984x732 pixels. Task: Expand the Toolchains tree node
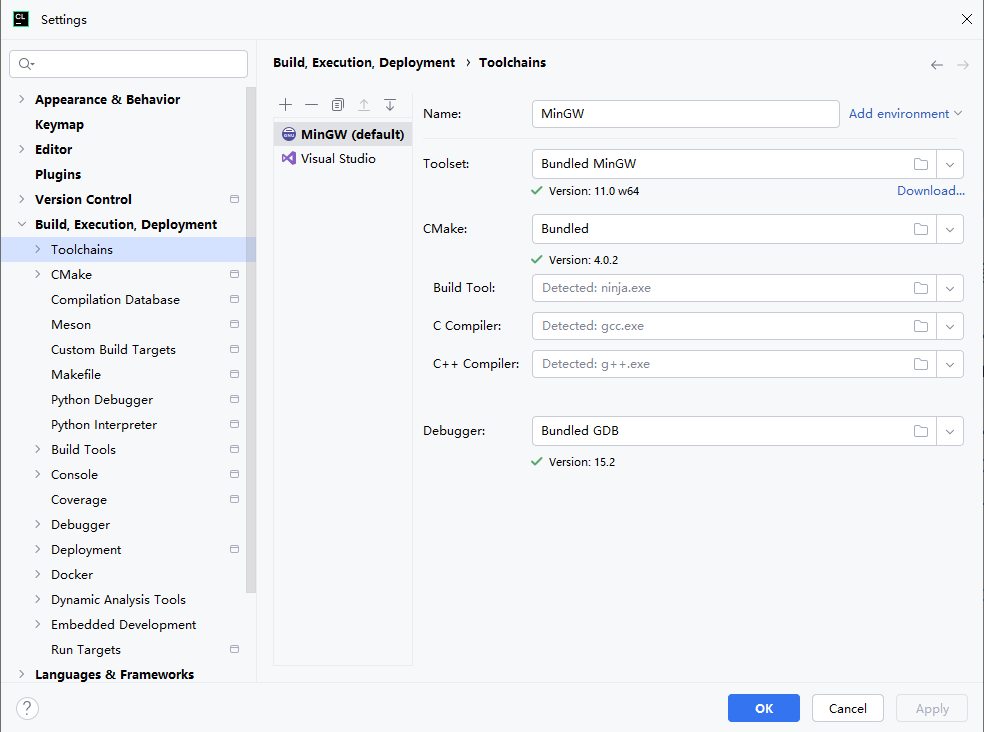(x=38, y=249)
